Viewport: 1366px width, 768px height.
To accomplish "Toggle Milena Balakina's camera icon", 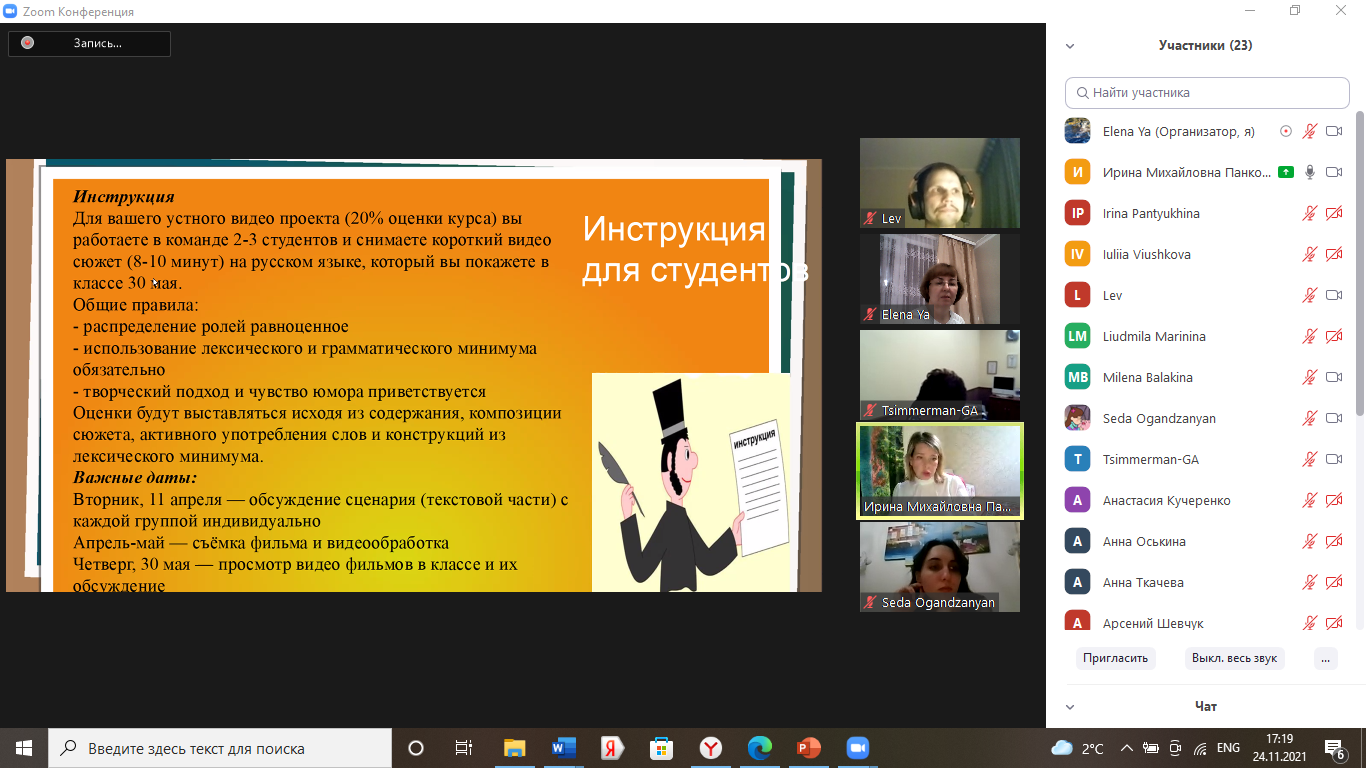I will [1333, 377].
